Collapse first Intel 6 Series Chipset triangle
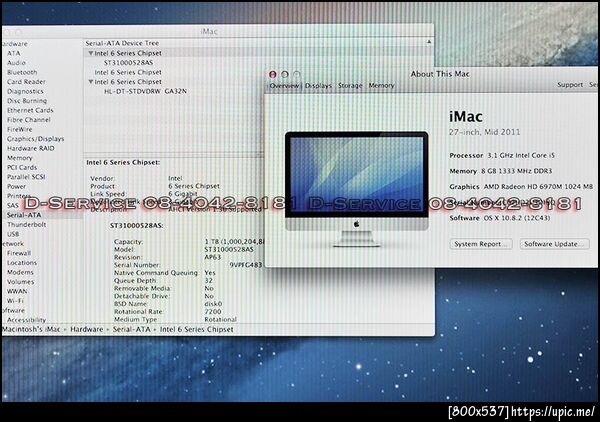The image size is (600, 422). (x=91, y=53)
